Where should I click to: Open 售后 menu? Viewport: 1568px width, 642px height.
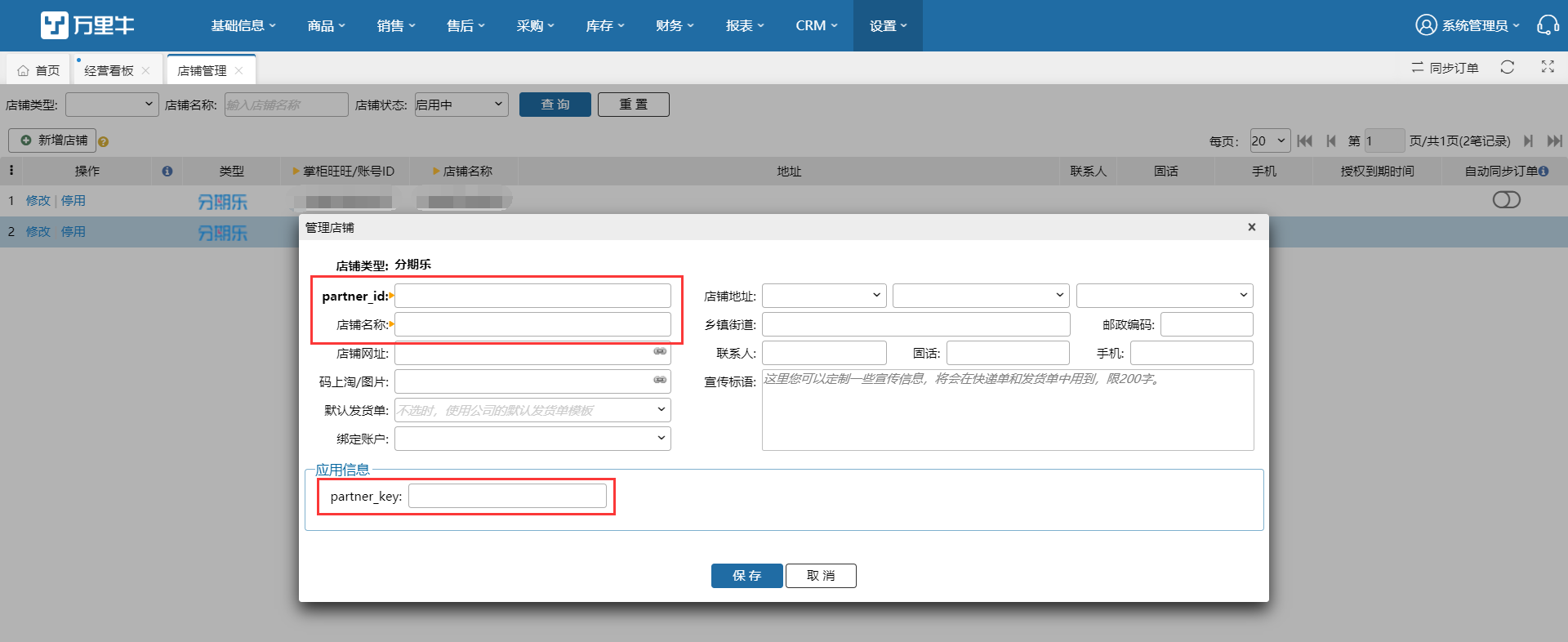pyautogui.click(x=465, y=25)
